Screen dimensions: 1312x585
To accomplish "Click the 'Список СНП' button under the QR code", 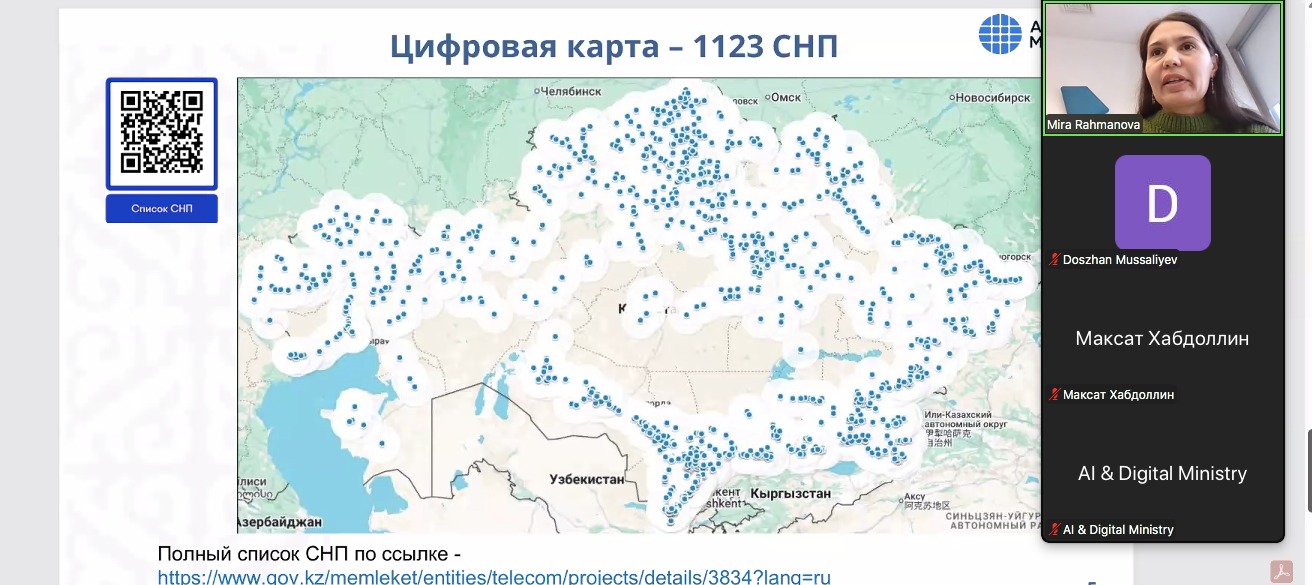I will [x=161, y=208].
